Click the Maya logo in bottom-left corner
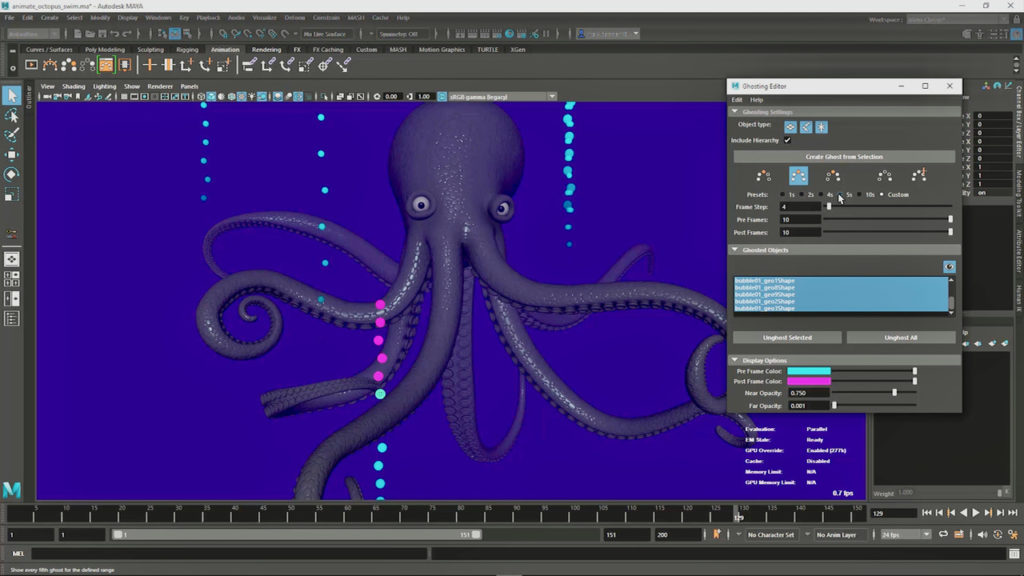1024x576 pixels. (x=12, y=489)
